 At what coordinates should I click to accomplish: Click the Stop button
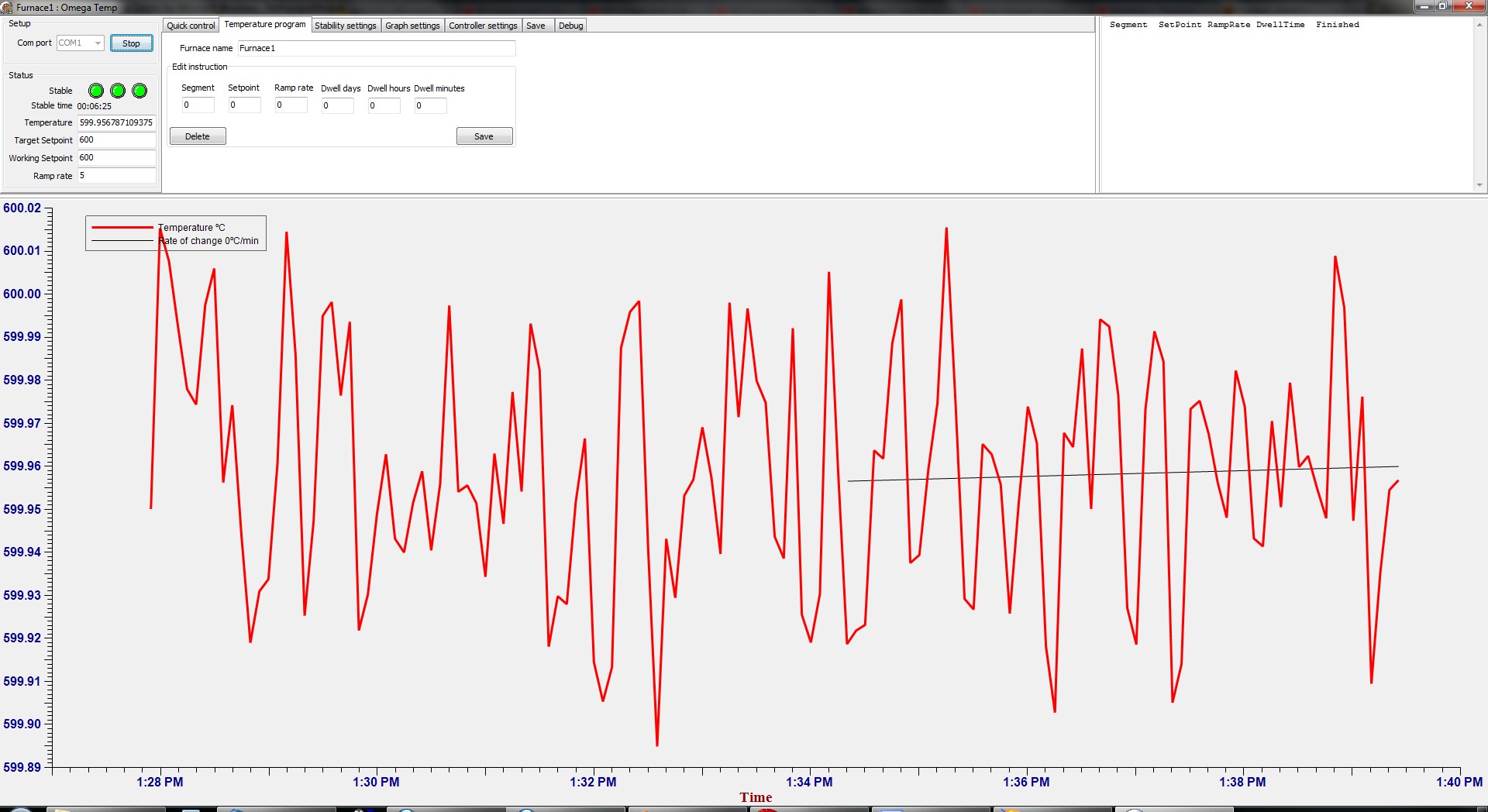(x=131, y=43)
